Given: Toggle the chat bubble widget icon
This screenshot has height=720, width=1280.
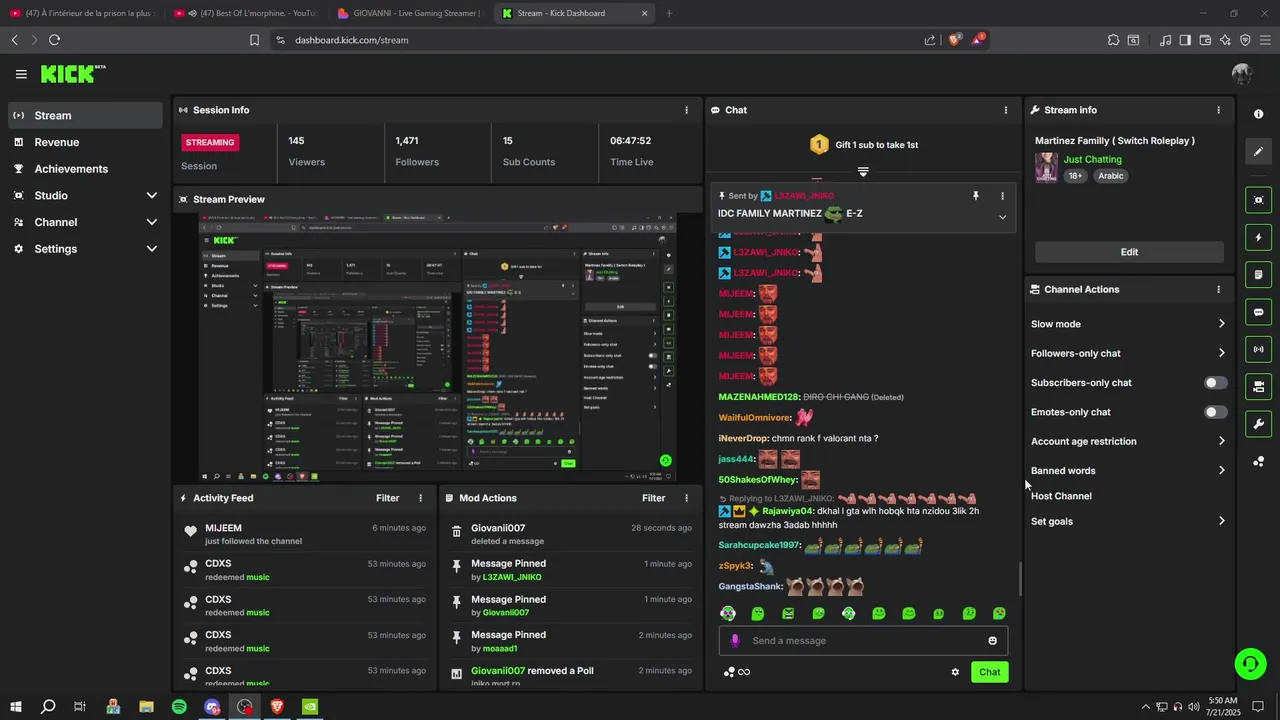Looking at the screenshot, I should (1259, 312).
